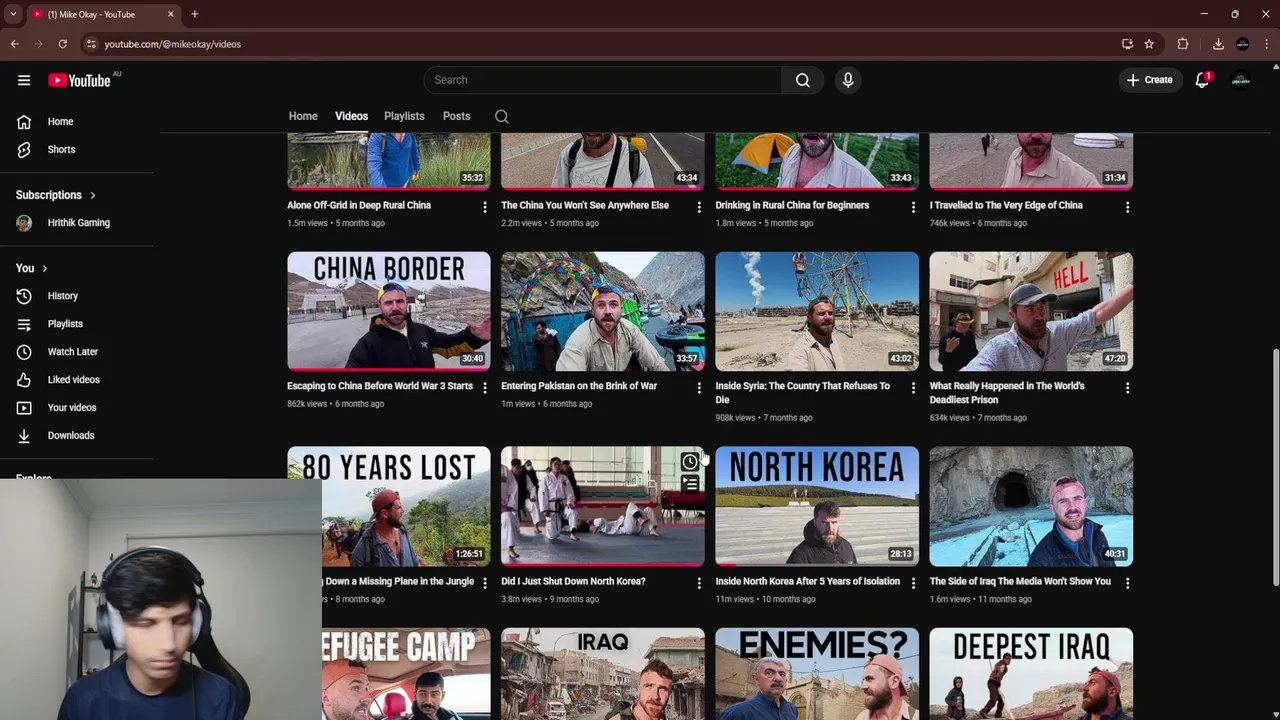Click in the YouTube search field
The width and height of the screenshot is (1280, 720).
pyautogui.click(x=603, y=80)
